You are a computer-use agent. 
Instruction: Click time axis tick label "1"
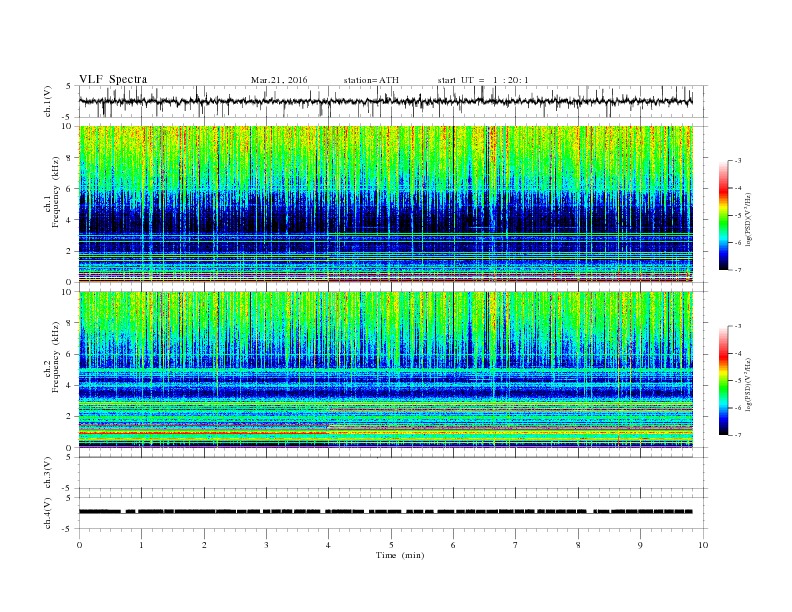(x=141, y=545)
